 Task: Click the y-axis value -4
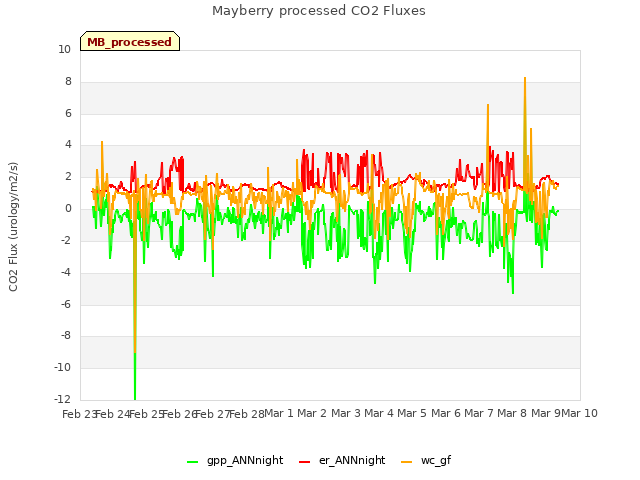click(x=66, y=272)
